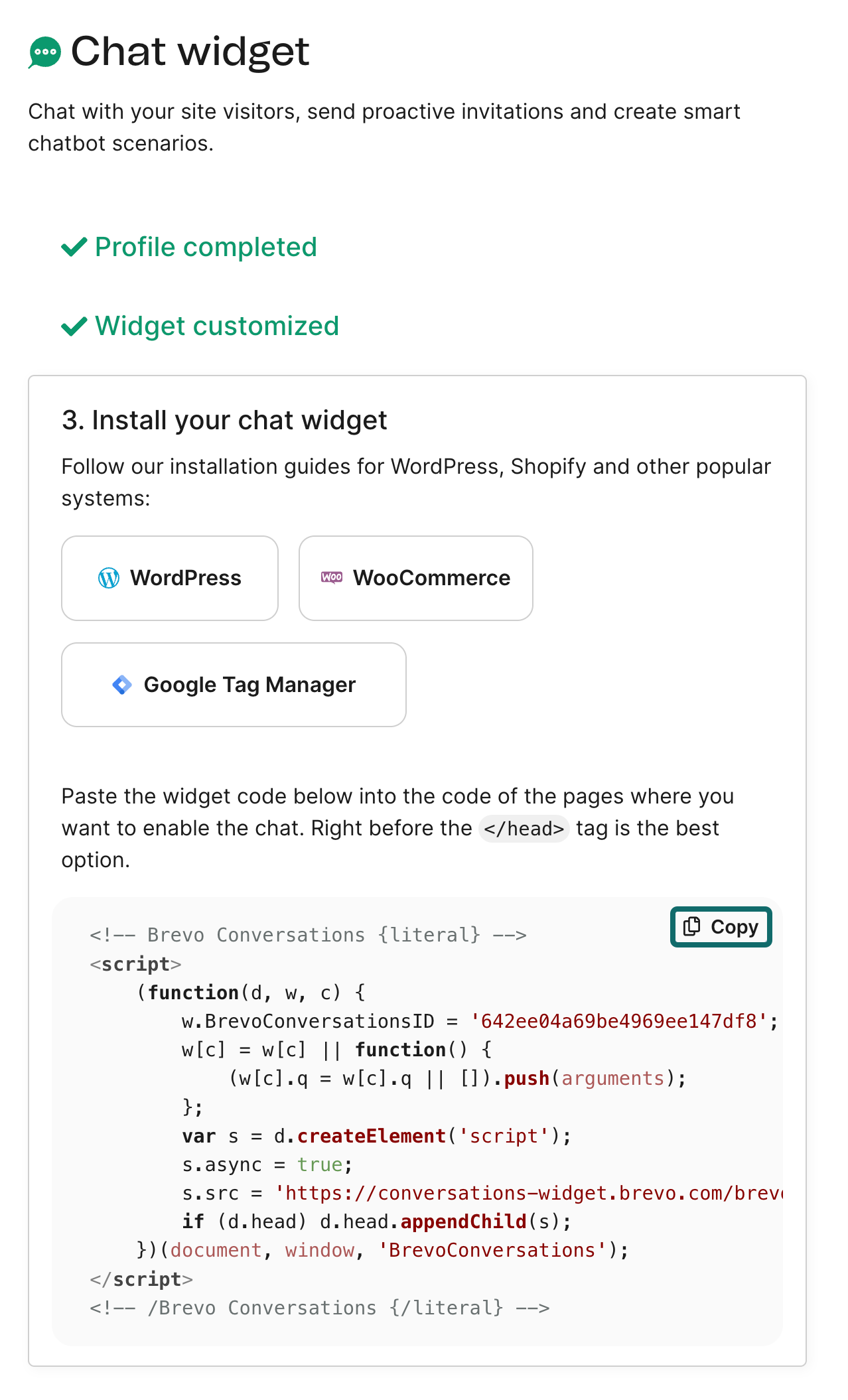Click the checkmark beside Widget customized

click(74, 326)
